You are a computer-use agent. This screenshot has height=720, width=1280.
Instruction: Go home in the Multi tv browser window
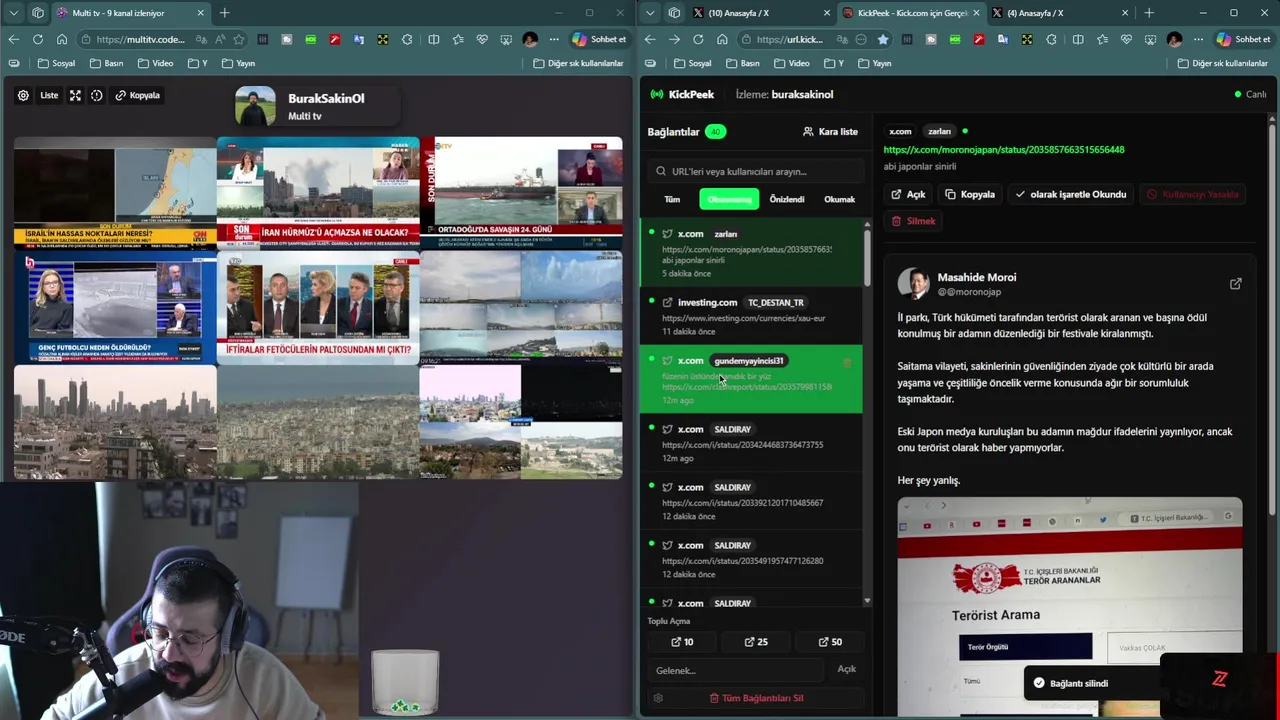coord(62,39)
